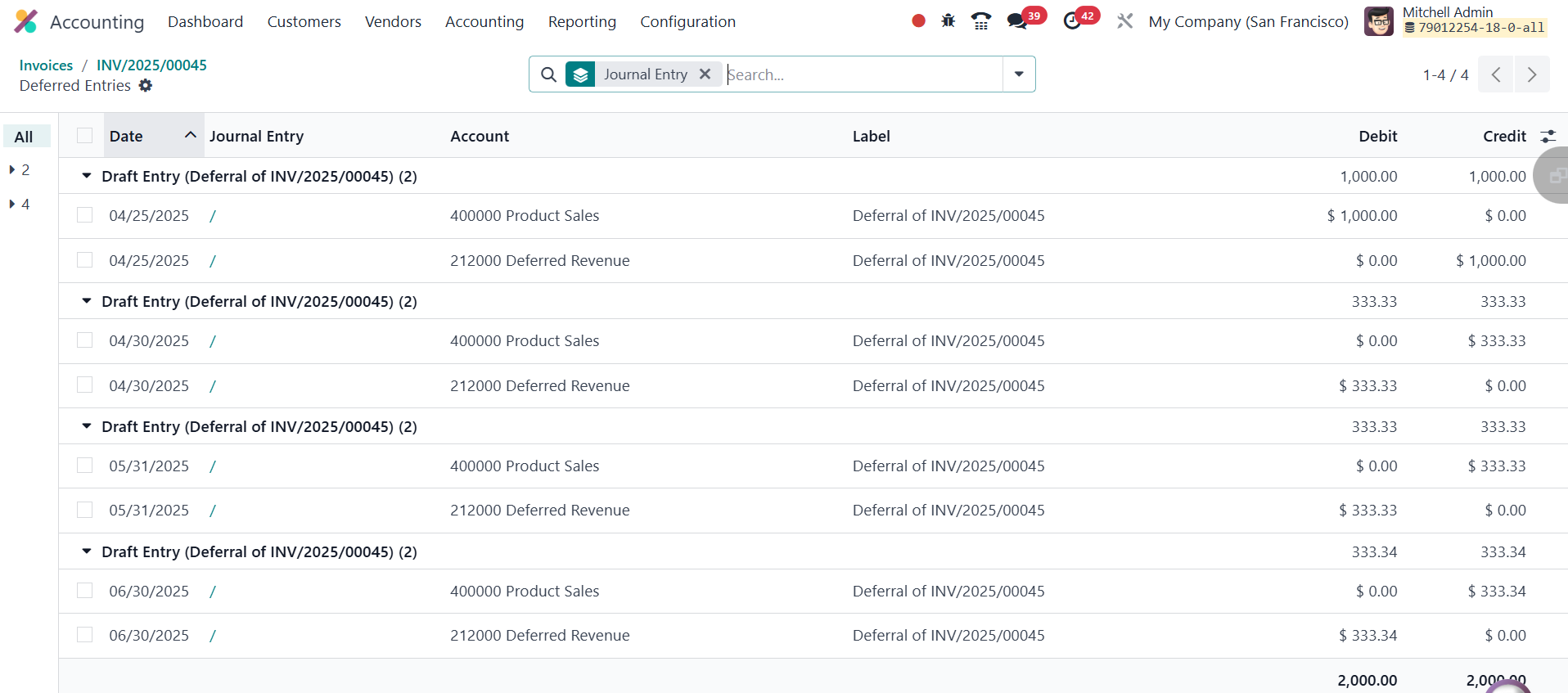Open the Configuration menu
This screenshot has width=1568, height=693.
pyautogui.click(x=687, y=22)
